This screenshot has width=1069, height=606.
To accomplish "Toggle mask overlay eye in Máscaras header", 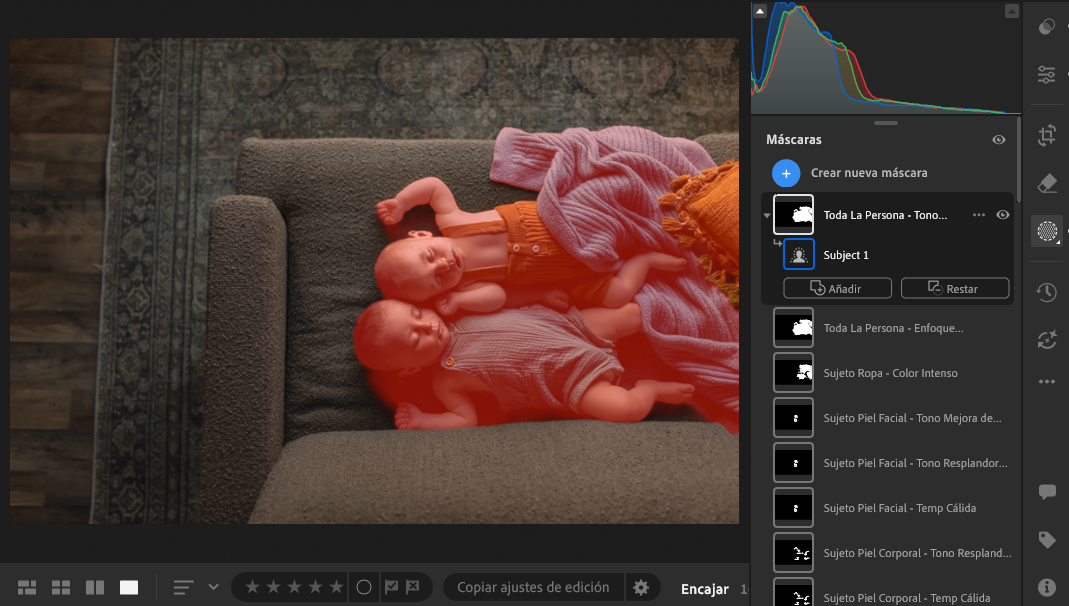I will pyautogui.click(x=998, y=140).
